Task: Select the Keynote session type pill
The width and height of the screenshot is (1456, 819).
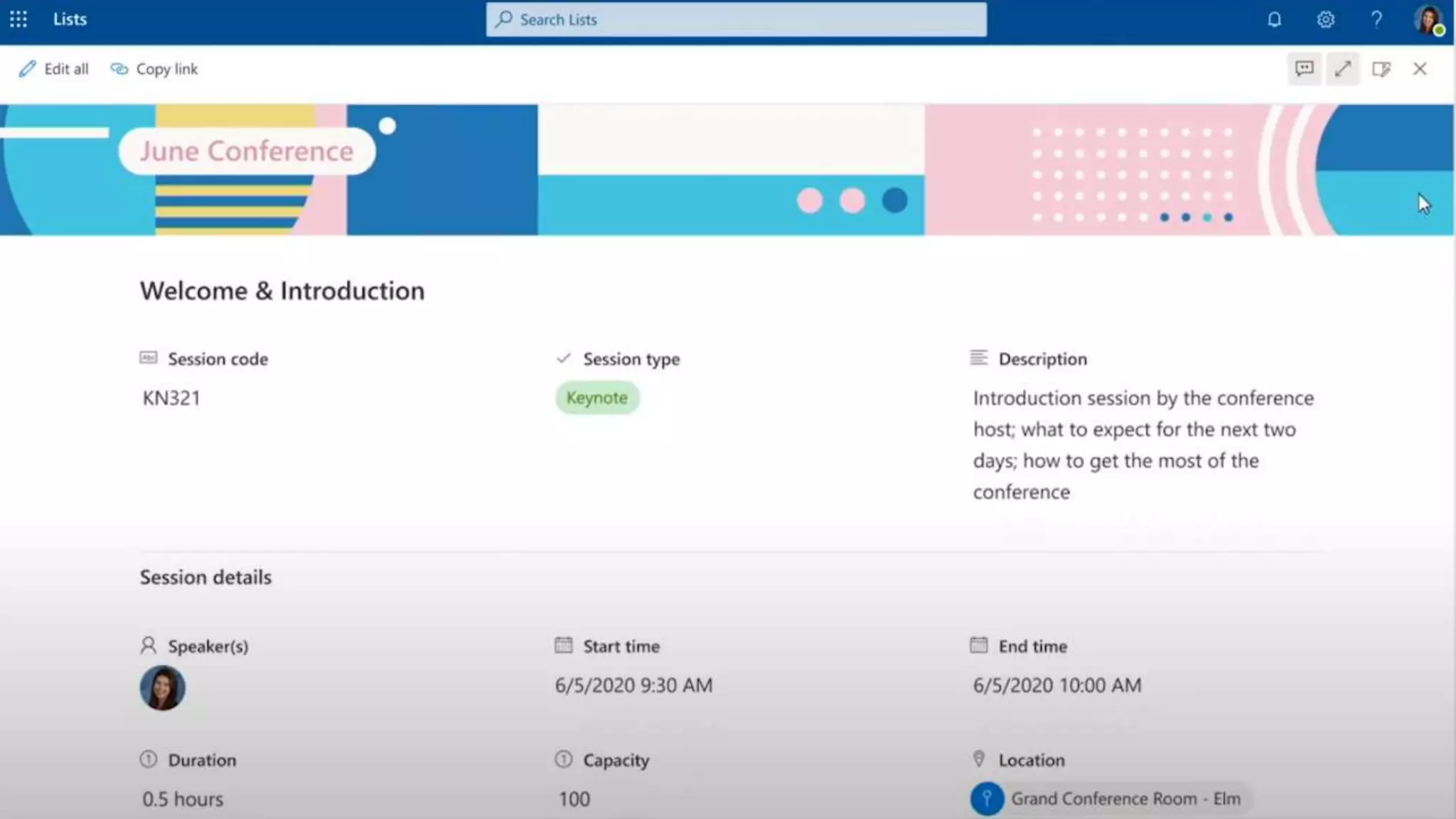Action: pos(596,398)
